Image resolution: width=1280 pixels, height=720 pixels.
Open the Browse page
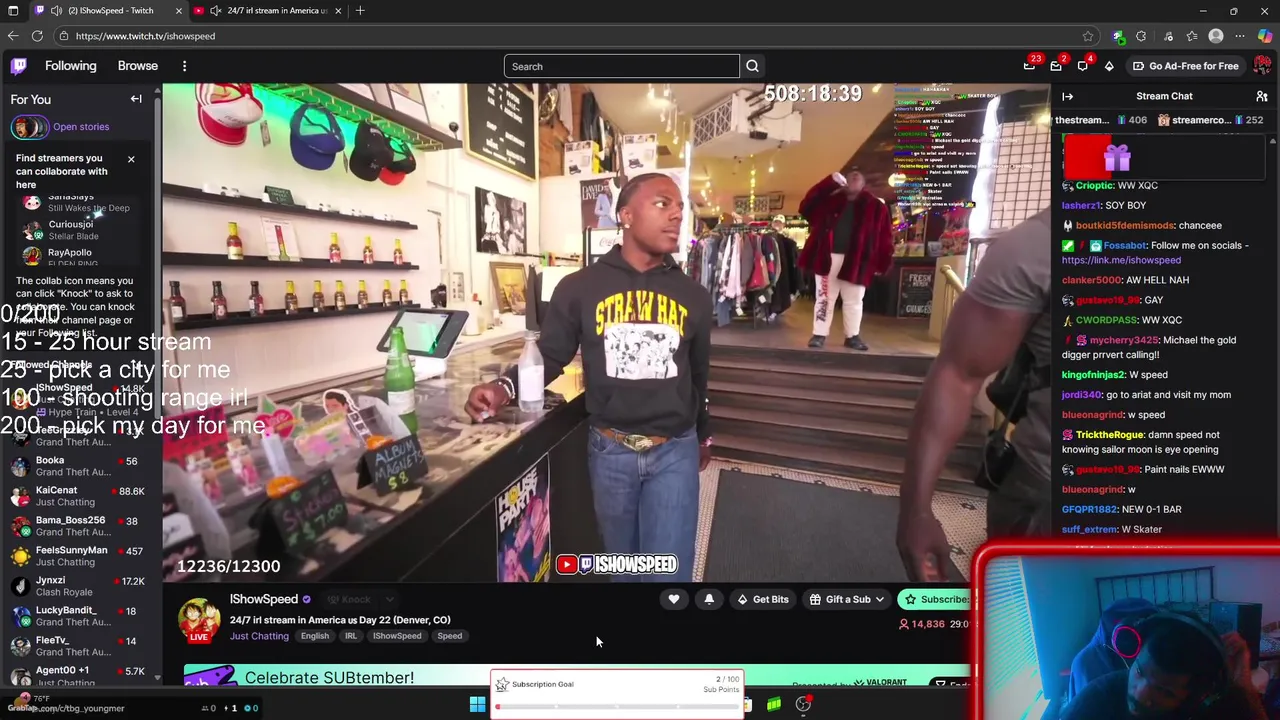pyautogui.click(x=138, y=66)
